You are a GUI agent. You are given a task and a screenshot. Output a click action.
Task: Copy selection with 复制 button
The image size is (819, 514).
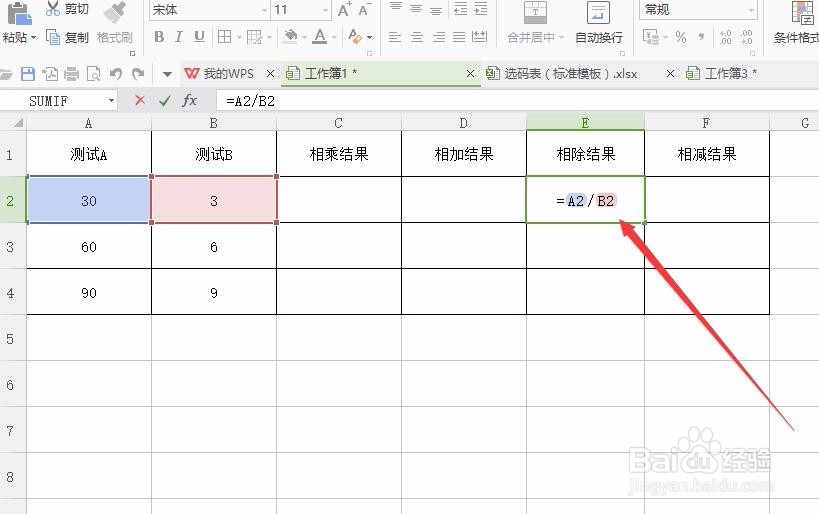[67, 37]
